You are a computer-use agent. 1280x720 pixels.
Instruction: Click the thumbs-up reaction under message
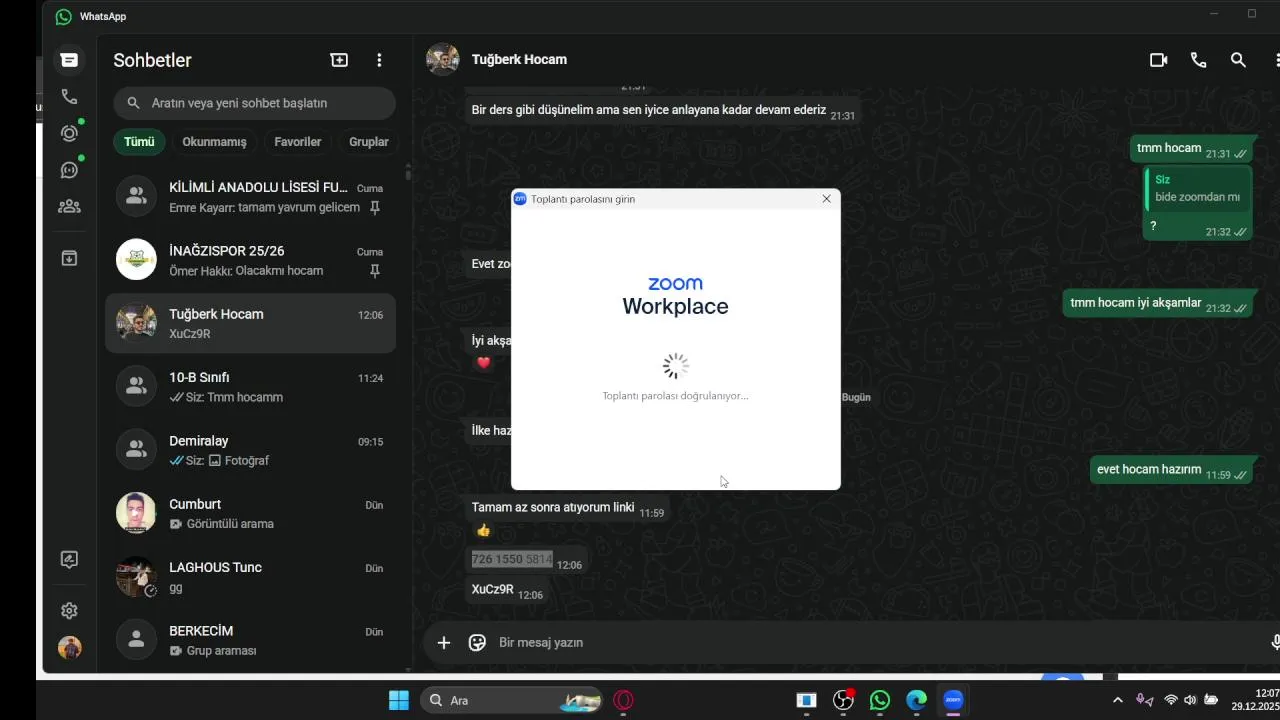tap(483, 530)
